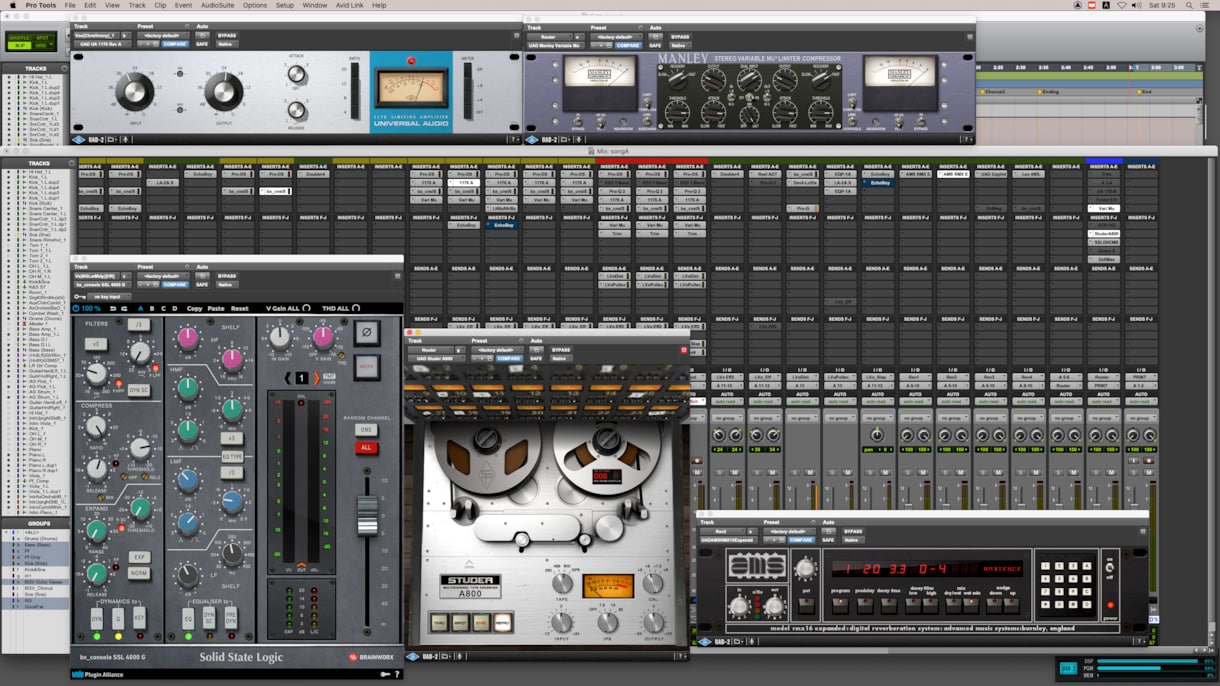Click the RELEASE knob on UA 1176

pos(297,111)
